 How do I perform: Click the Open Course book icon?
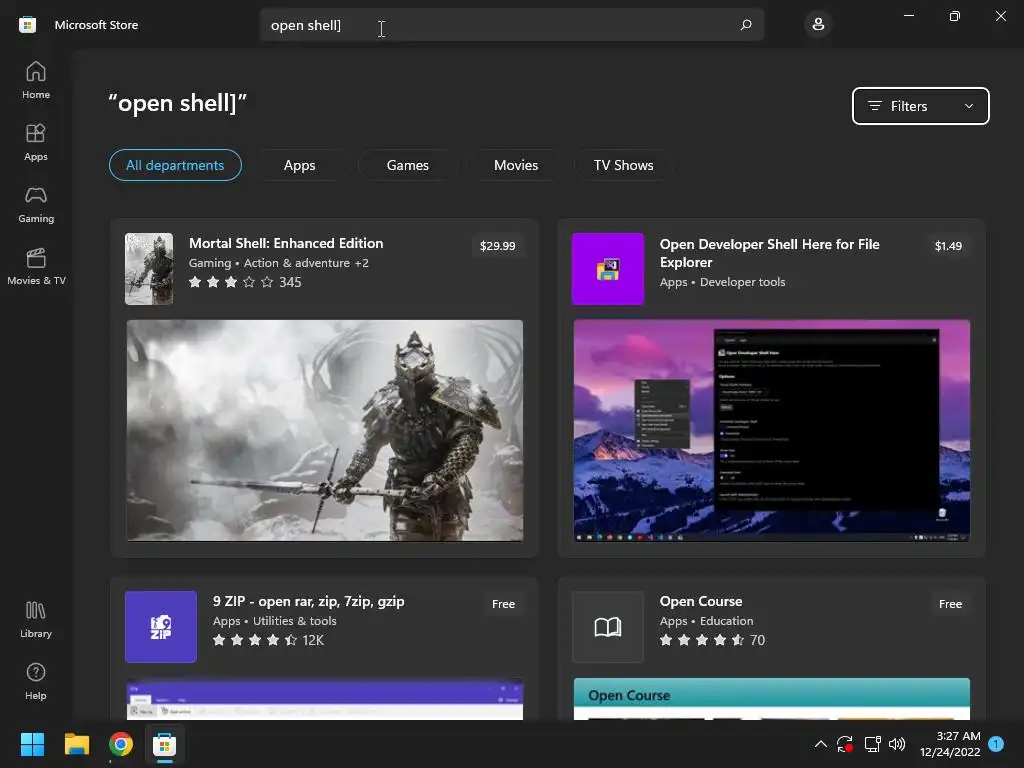607,626
